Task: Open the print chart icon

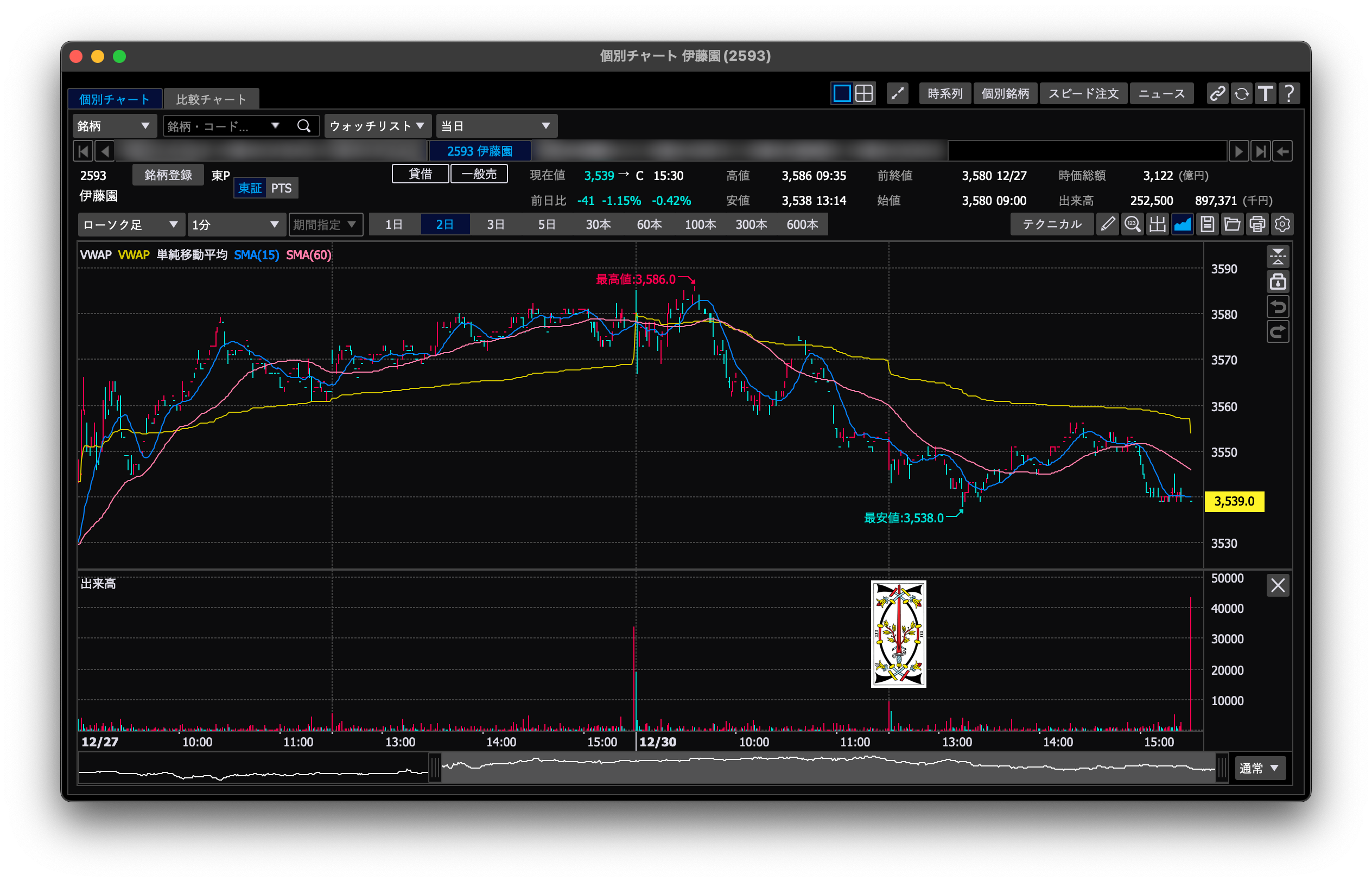Action: 1257,224
